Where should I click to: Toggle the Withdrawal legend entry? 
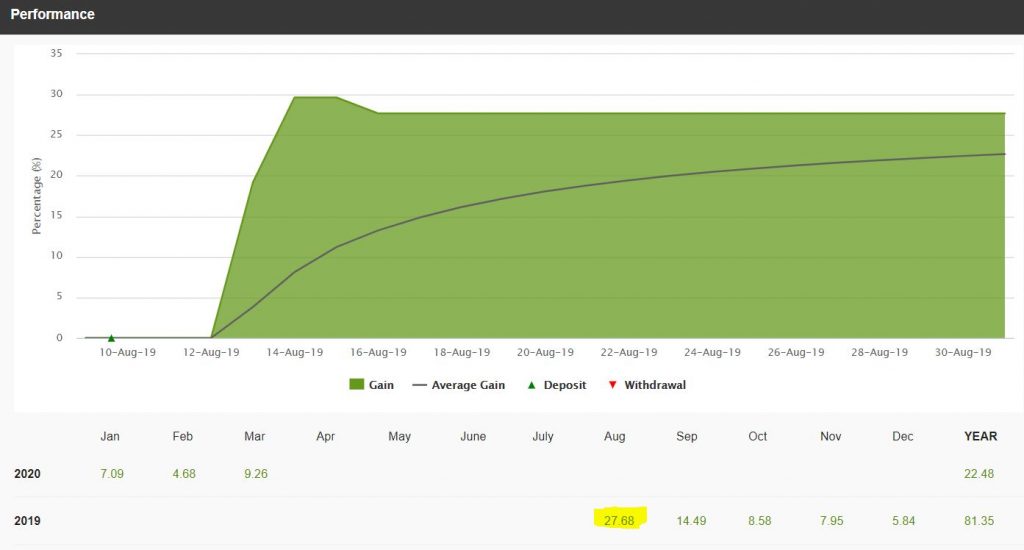tap(647, 385)
